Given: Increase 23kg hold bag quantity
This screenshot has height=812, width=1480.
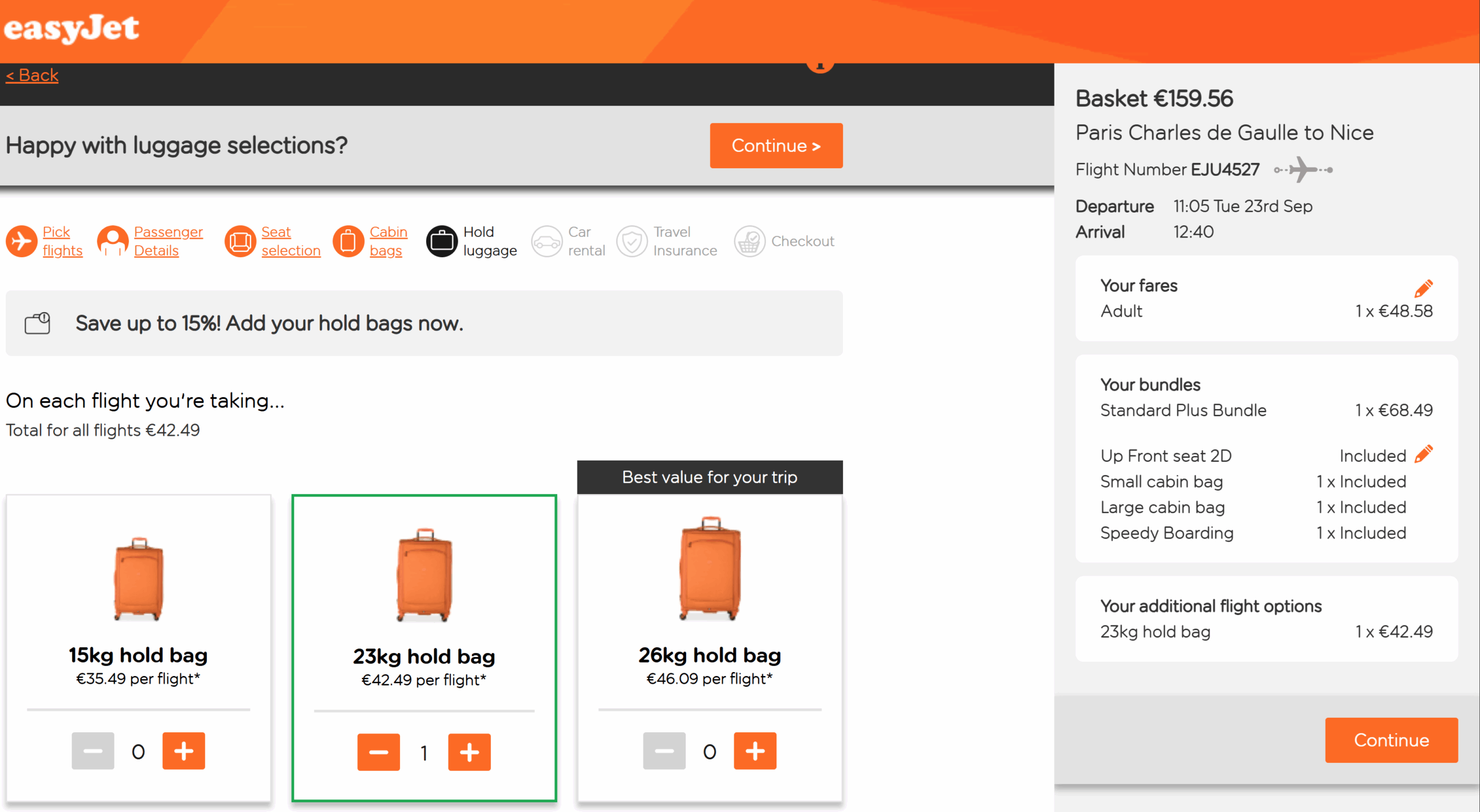Looking at the screenshot, I should (469, 752).
